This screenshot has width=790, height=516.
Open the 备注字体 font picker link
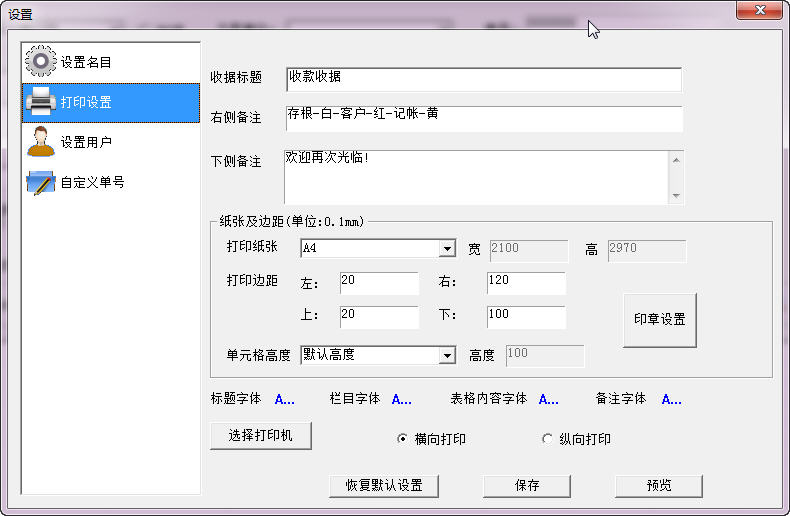point(672,400)
